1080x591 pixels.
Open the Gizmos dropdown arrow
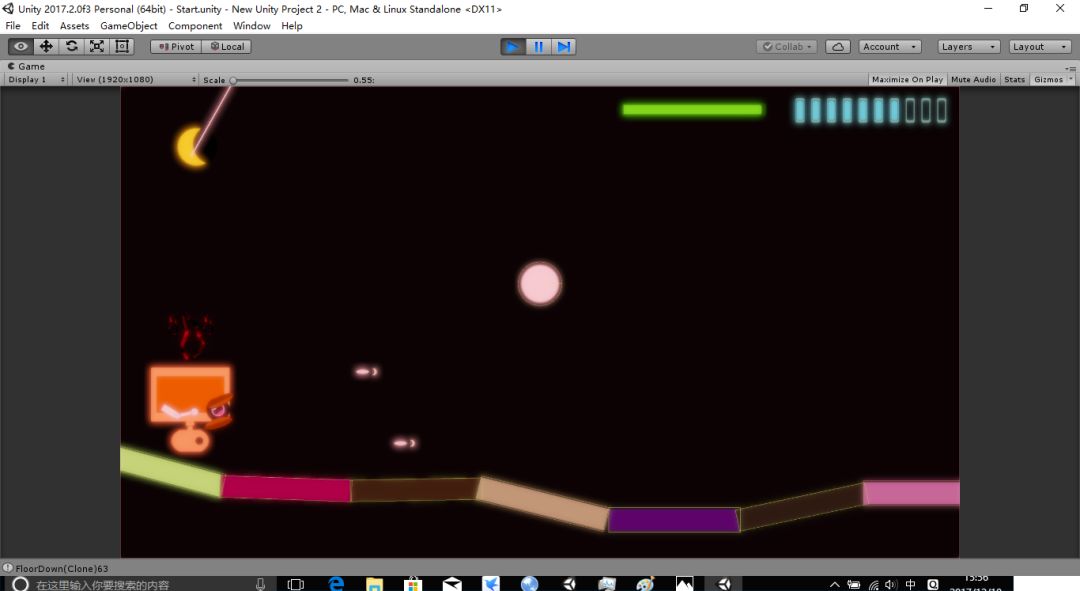tap(1070, 80)
